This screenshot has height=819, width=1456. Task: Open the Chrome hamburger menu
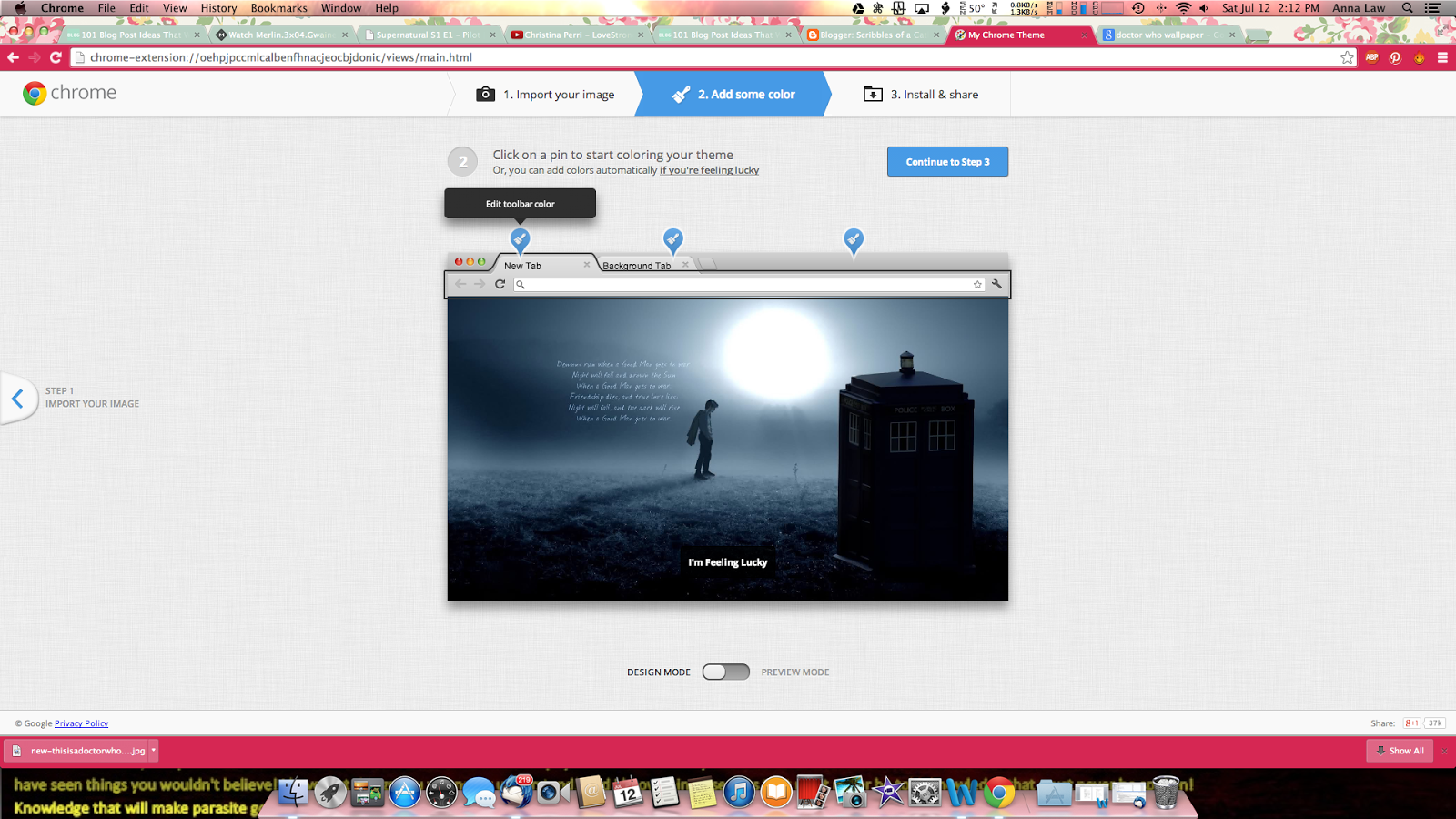[1442, 57]
